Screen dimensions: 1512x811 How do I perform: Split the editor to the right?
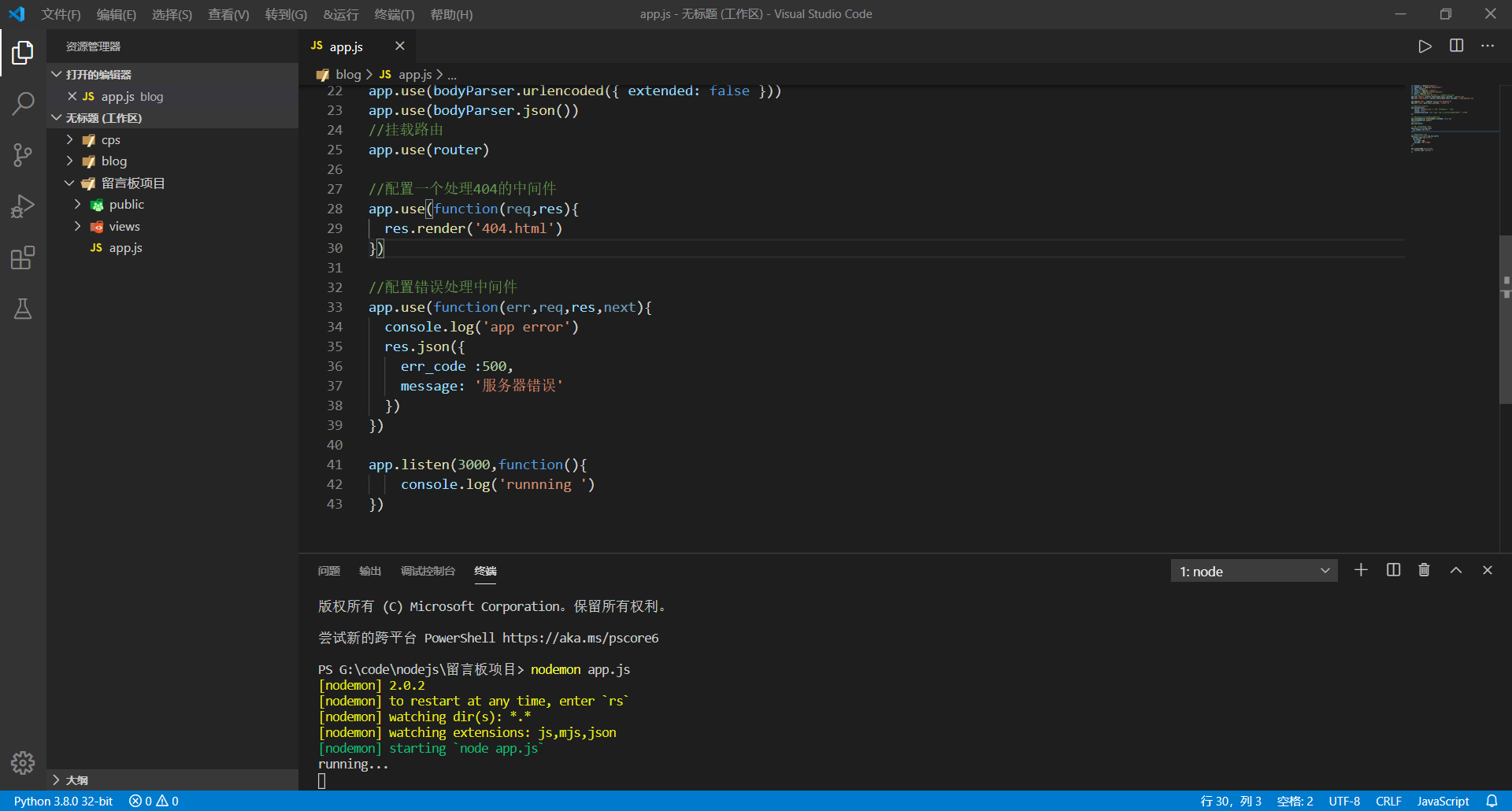(x=1456, y=46)
